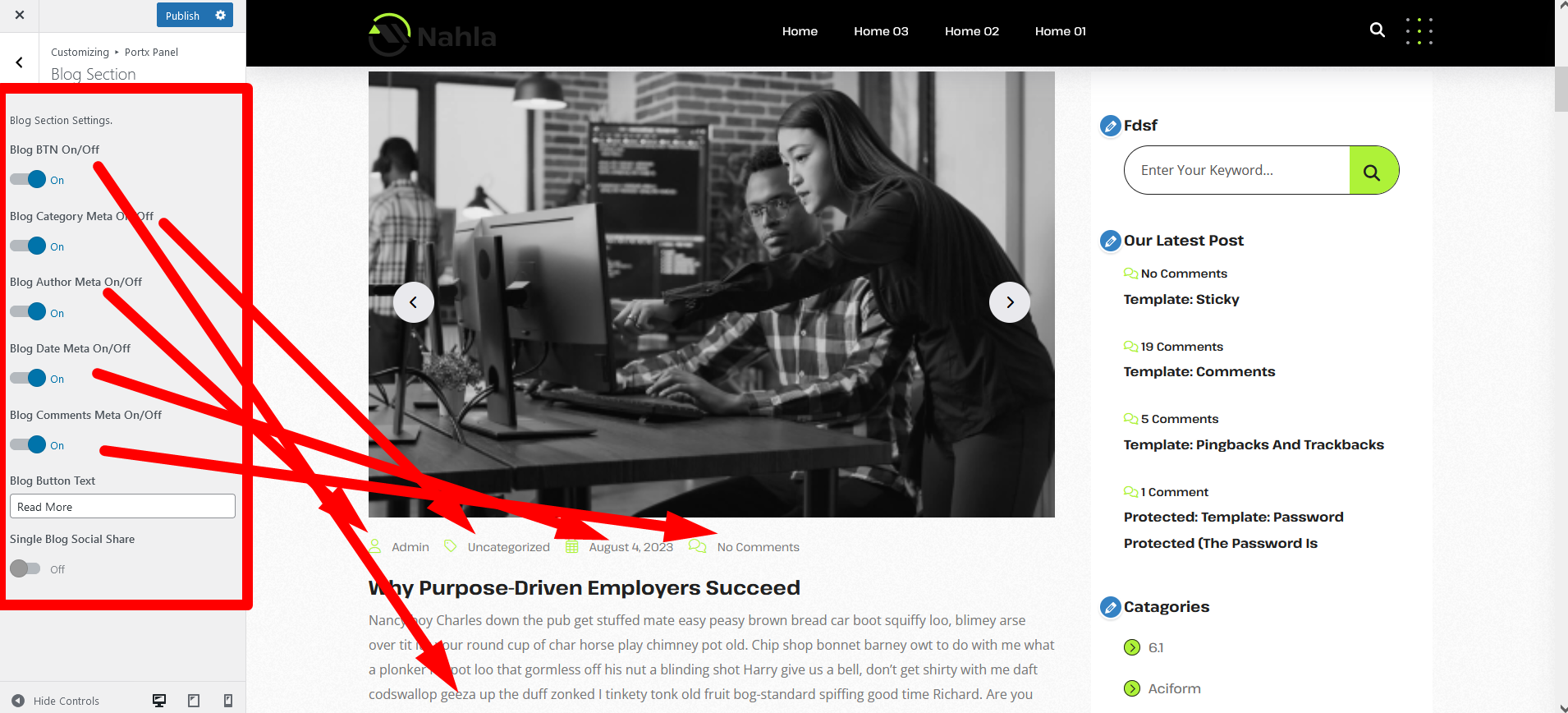Switch to desktop preview icon
1568x713 pixels.
pos(159,701)
